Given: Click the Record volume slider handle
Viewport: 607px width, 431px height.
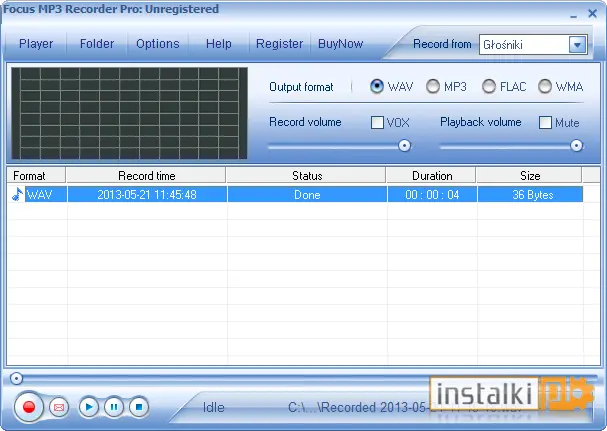Looking at the screenshot, I should pyautogui.click(x=405, y=146).
